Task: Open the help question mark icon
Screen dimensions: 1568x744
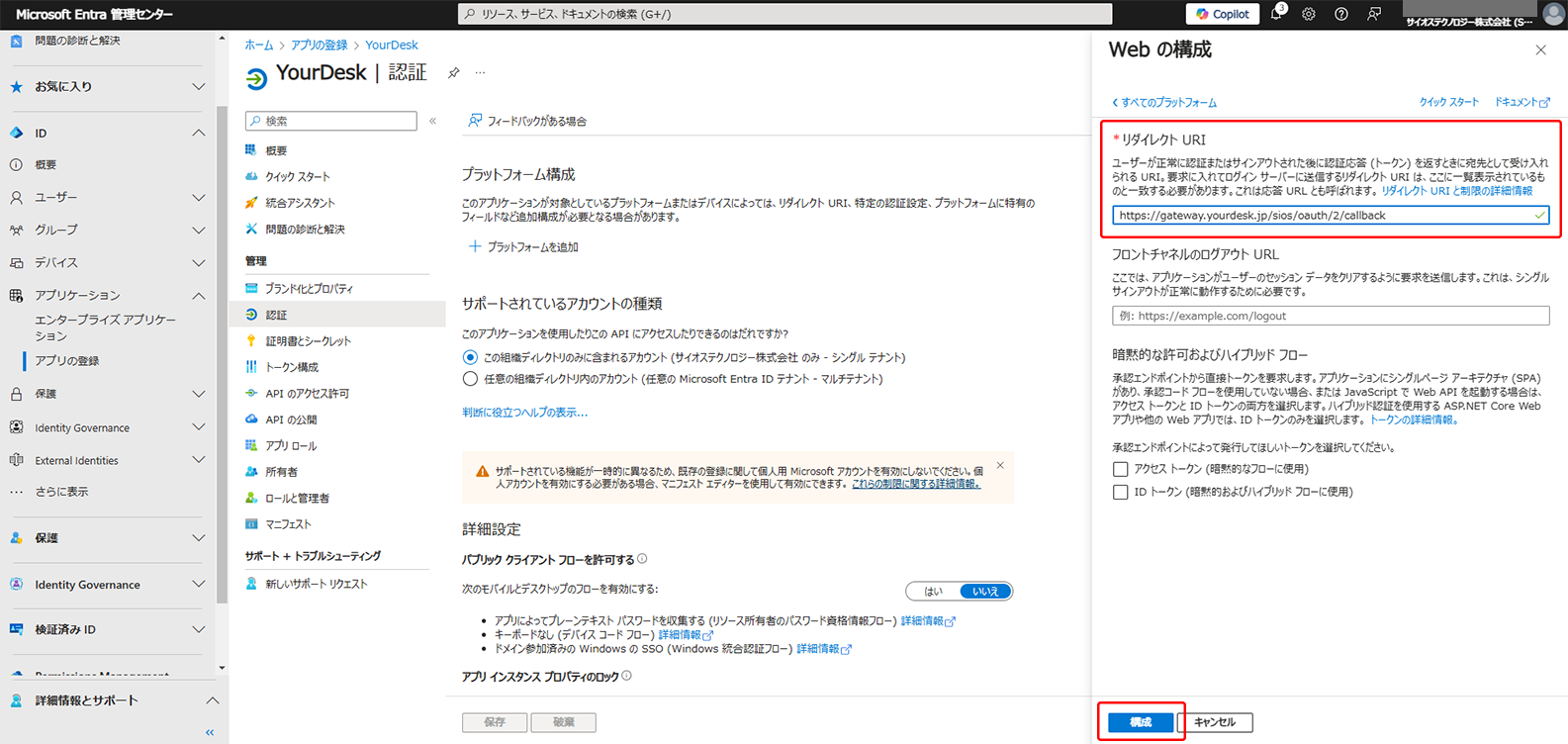Action: [x=1341, y=14]
